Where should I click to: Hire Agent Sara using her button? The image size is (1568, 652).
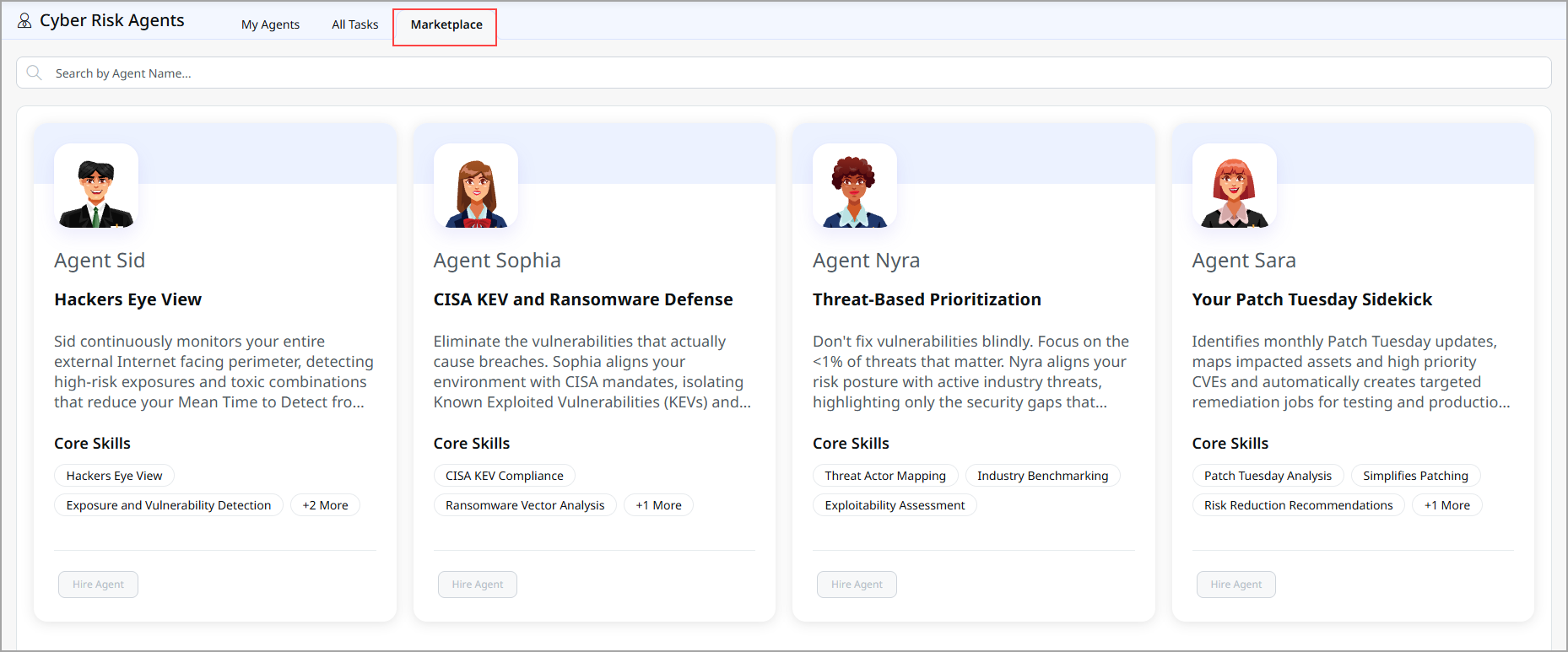coord(1235,585)
